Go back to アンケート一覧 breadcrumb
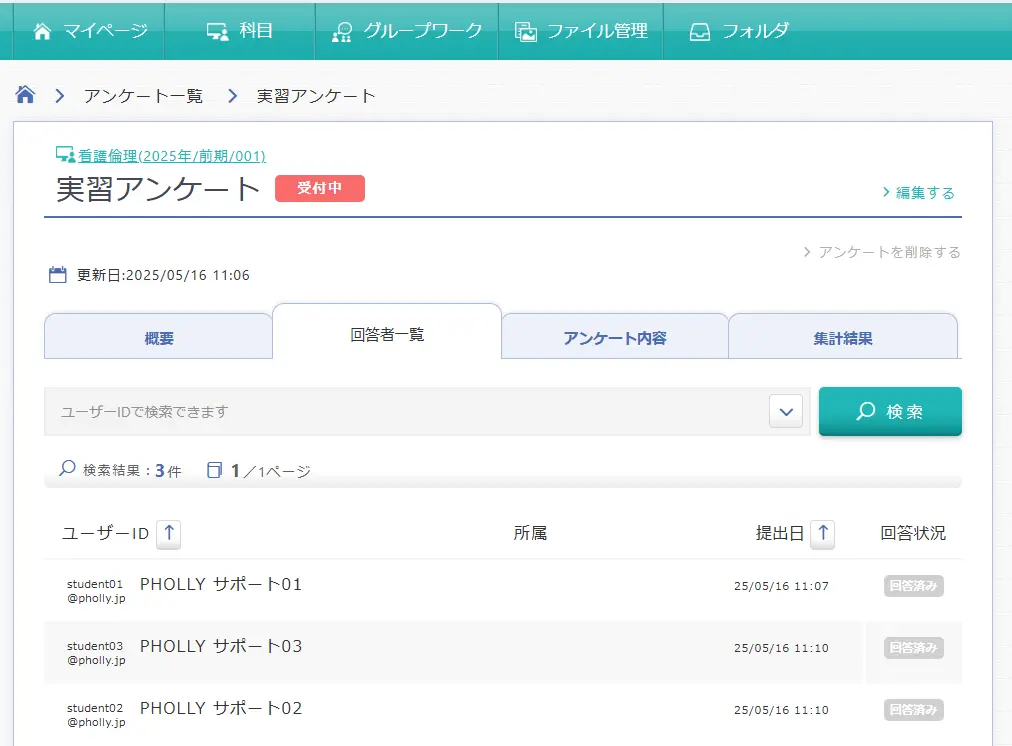This screenshot has width=1012, height=746. click(143, 96)
